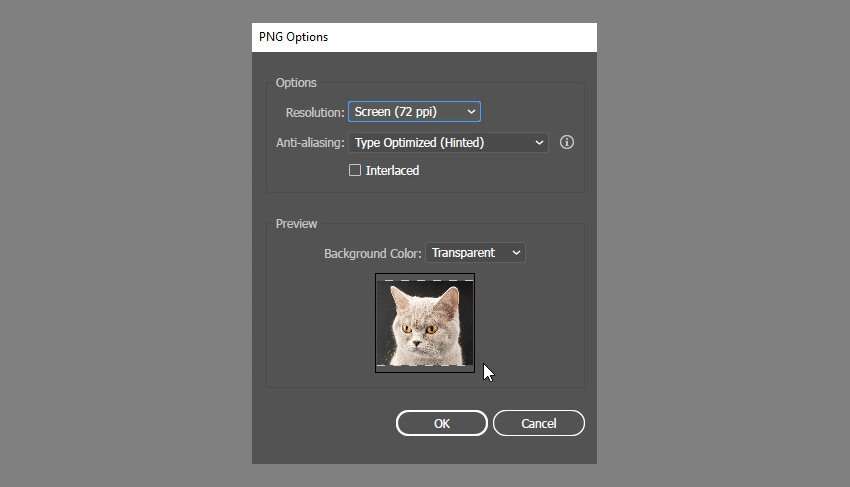The image size is (850, 487).
Task: Open the Type Optimized (Hinted) dropdown
Action: (x=448, y=143)
